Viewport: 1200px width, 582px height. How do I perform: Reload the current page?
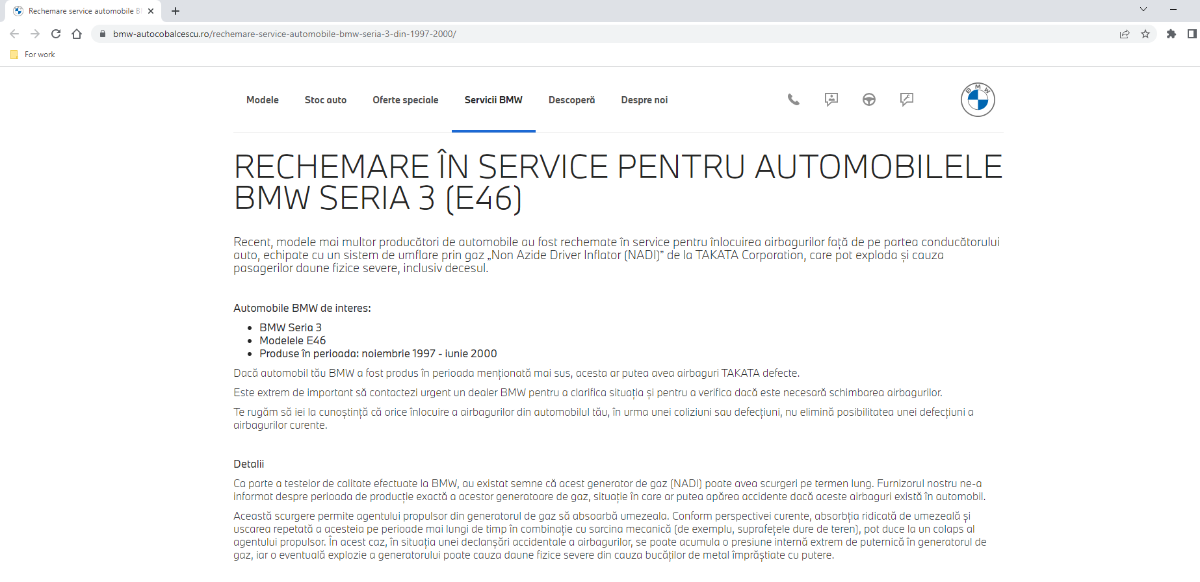(x=56, y=33)
